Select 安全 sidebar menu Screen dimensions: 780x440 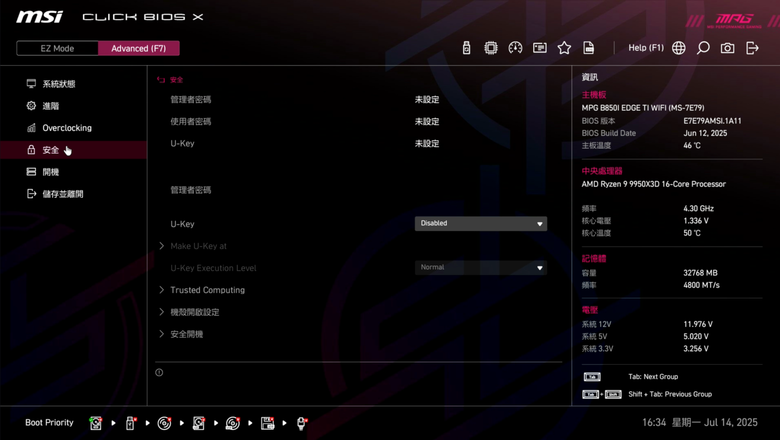coord(74,150)
